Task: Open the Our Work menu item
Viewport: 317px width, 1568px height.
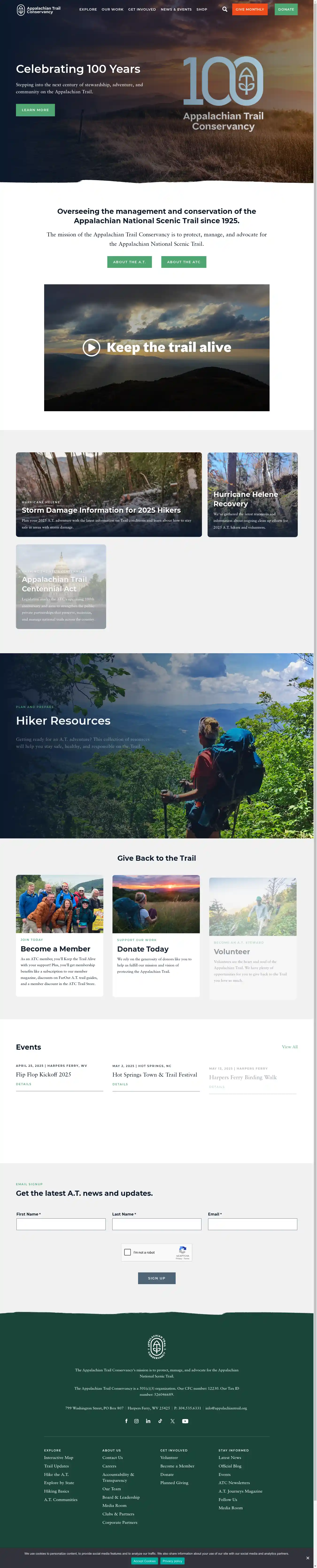Action: 112,10
